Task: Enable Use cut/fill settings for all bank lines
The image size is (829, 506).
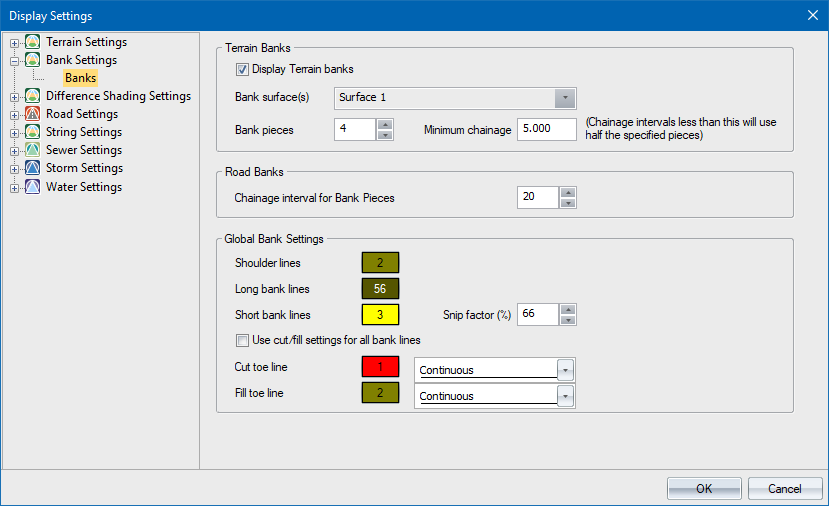Action: pyautogui.click(x=242, y=340)
